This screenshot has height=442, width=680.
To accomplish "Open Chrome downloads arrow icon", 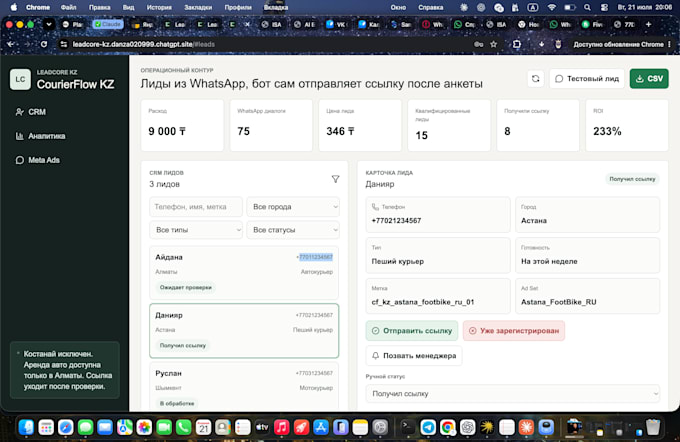I will 541,44.
